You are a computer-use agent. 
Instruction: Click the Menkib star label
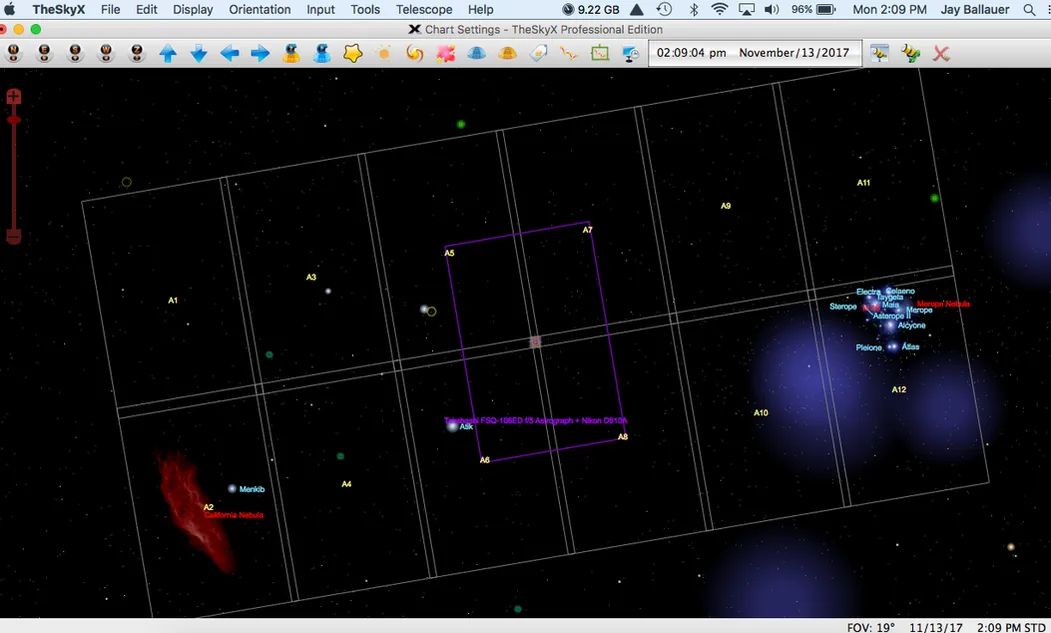click(252, 489)
